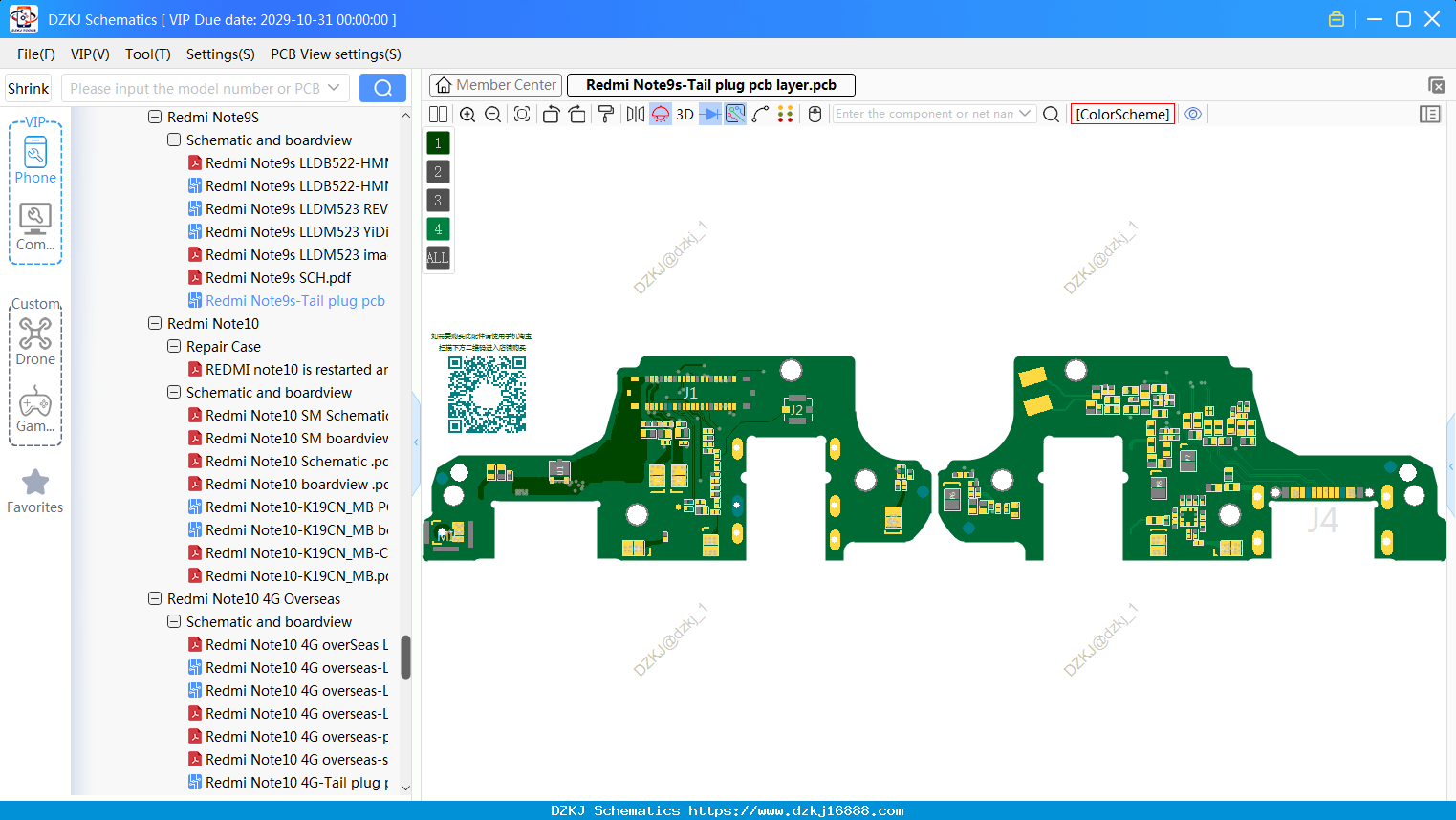This screenshot has height=820, width=1456.
Task: Toggle PCB layer 1
Action: [x=438, y=143]
